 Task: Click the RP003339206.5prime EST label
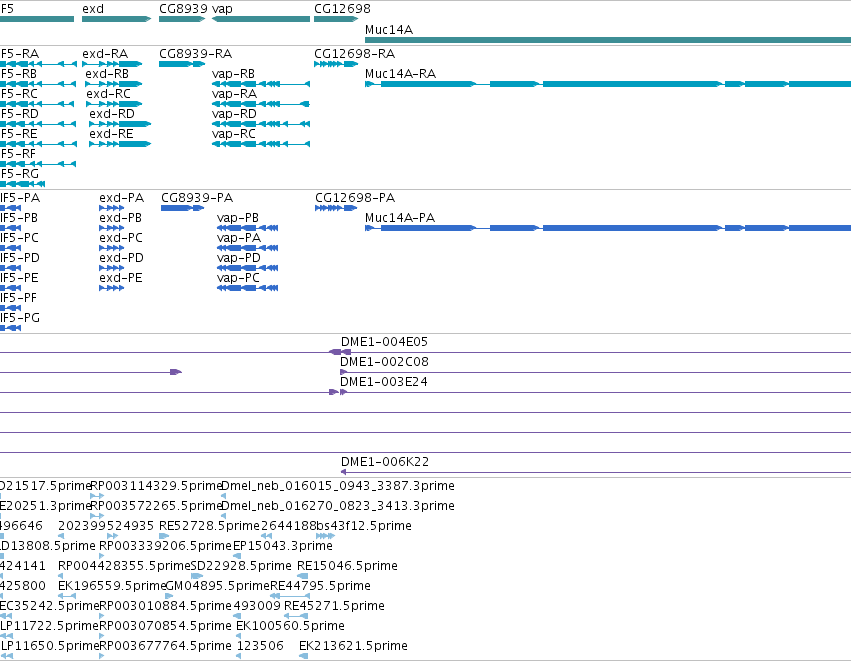click(165, 546)
